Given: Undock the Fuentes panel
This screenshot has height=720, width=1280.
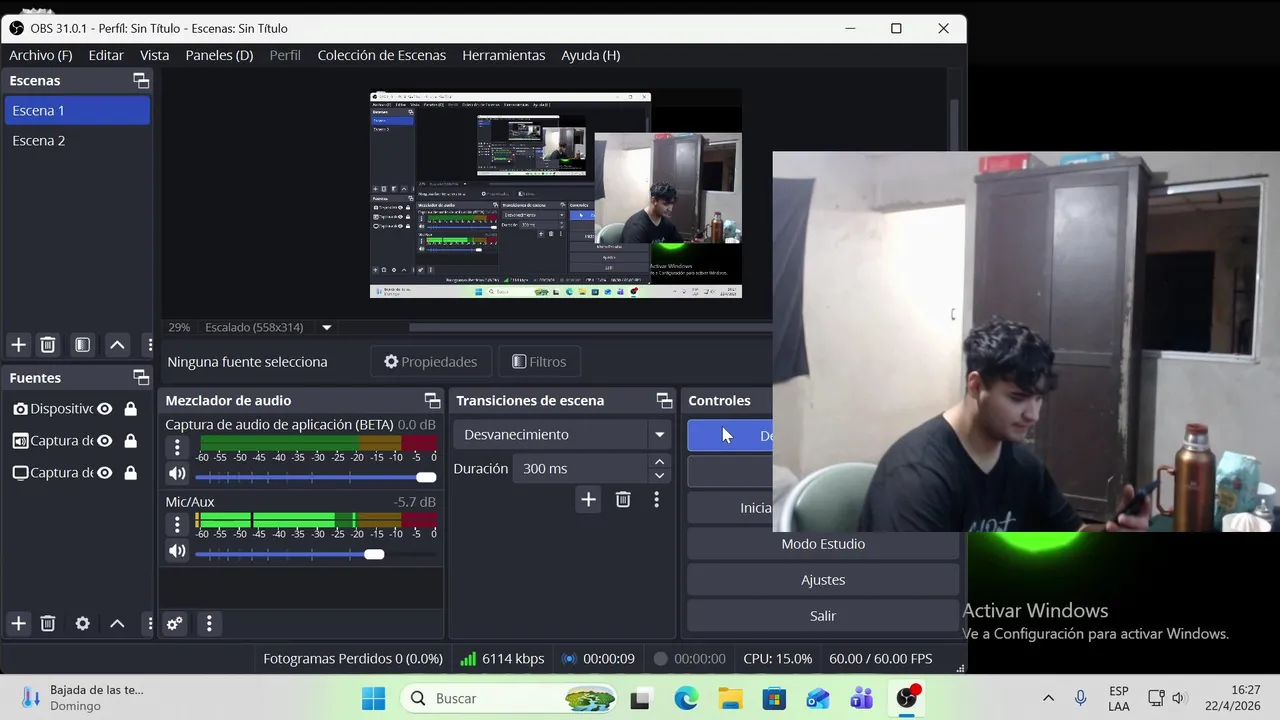Looking at the screenshot, I should [x=141, y=378].
